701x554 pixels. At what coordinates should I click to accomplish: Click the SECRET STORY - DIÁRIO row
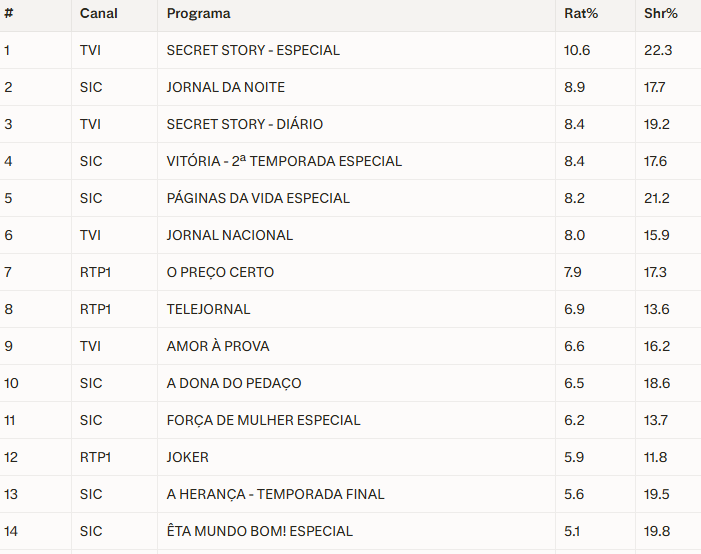point(244,124)
